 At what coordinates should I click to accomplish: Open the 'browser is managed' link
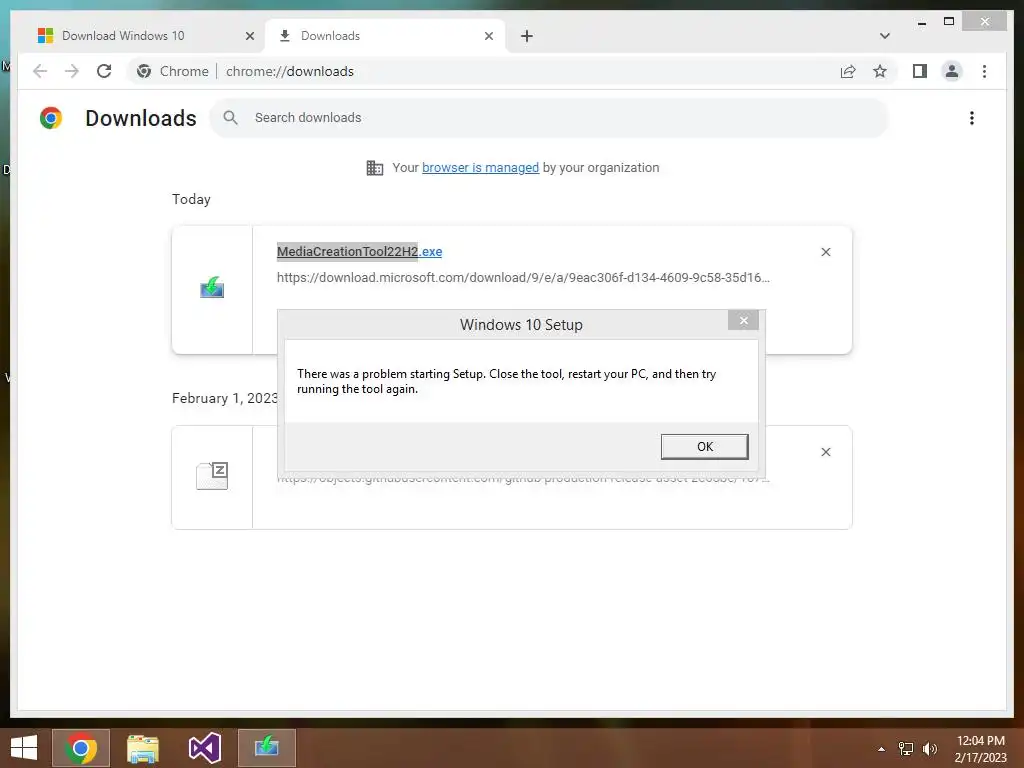[x=480, y=168]
